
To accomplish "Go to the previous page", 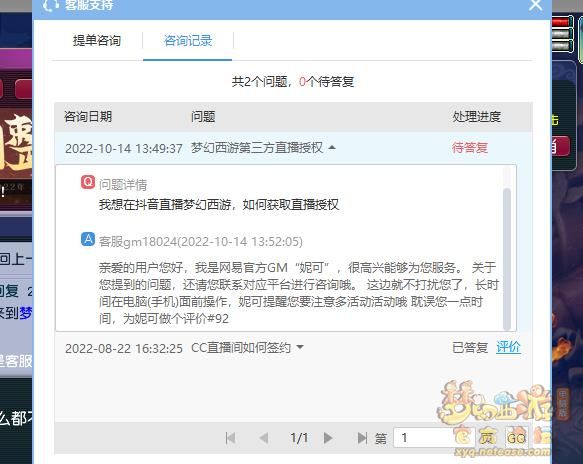I will pyautogui.click(x=264, y=438).
